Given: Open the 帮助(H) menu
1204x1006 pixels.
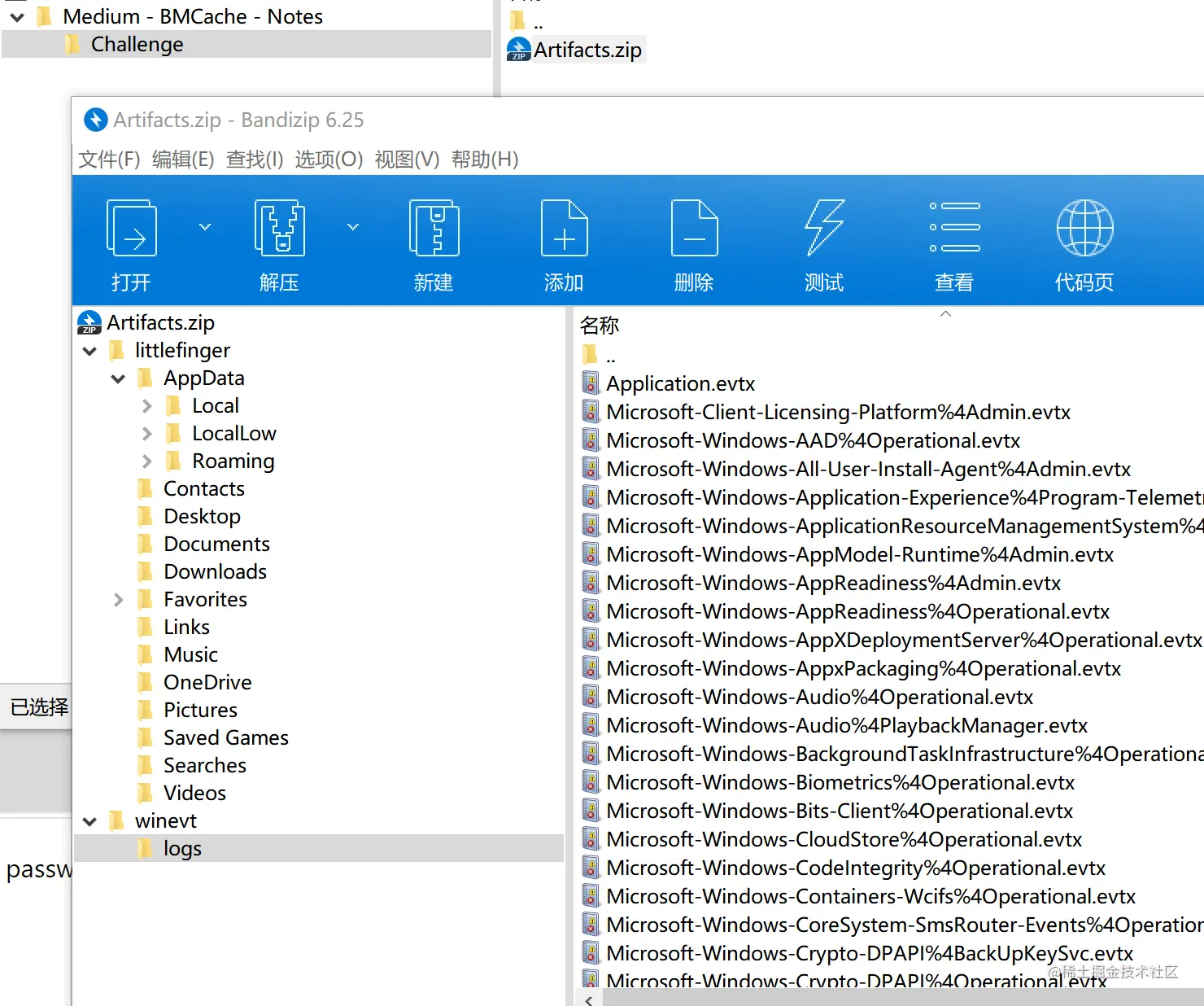Looking at the screenshot, I should (485, 159).
